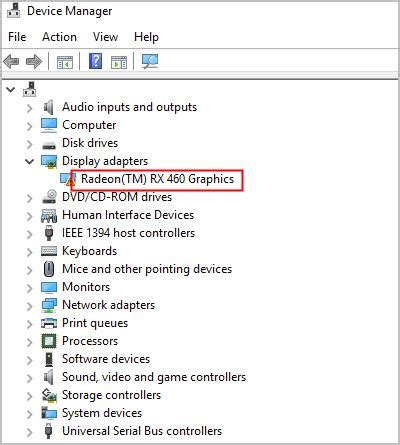This screenshot has height=445, width=400.
Task: Scan for hardware changes monitor icon
Action: [150, 61]
